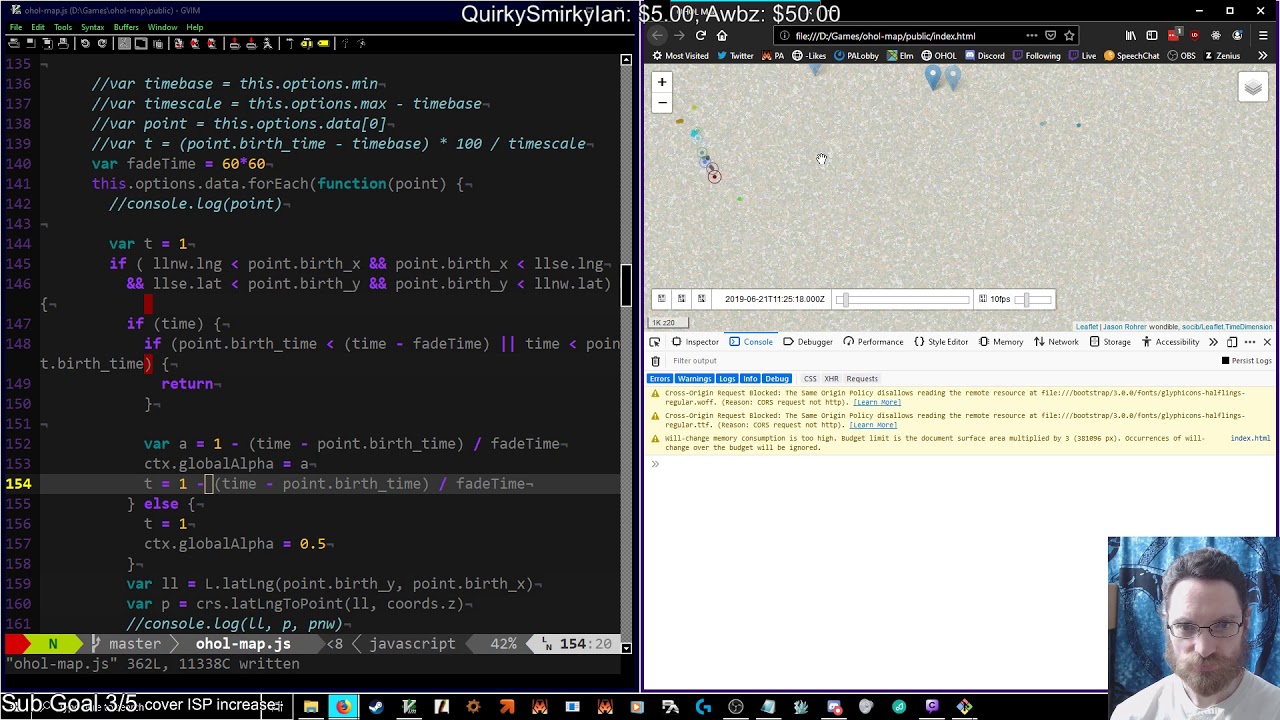The height and width of the screenshot is (720, 1280).
Task: Open the Discord bookmark
Action: coord(984,56)
